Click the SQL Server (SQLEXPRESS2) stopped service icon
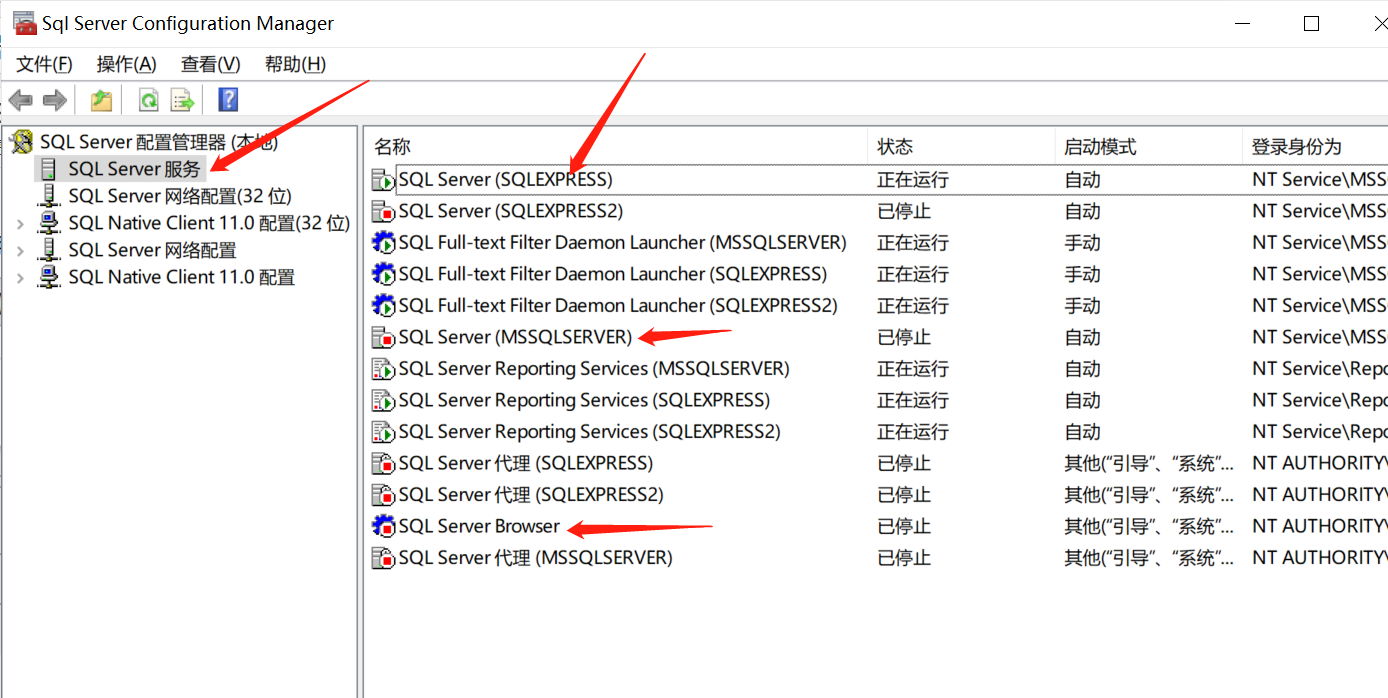Image resolution: width=1388 pixels, height=698 pixels. pos(383,212)
